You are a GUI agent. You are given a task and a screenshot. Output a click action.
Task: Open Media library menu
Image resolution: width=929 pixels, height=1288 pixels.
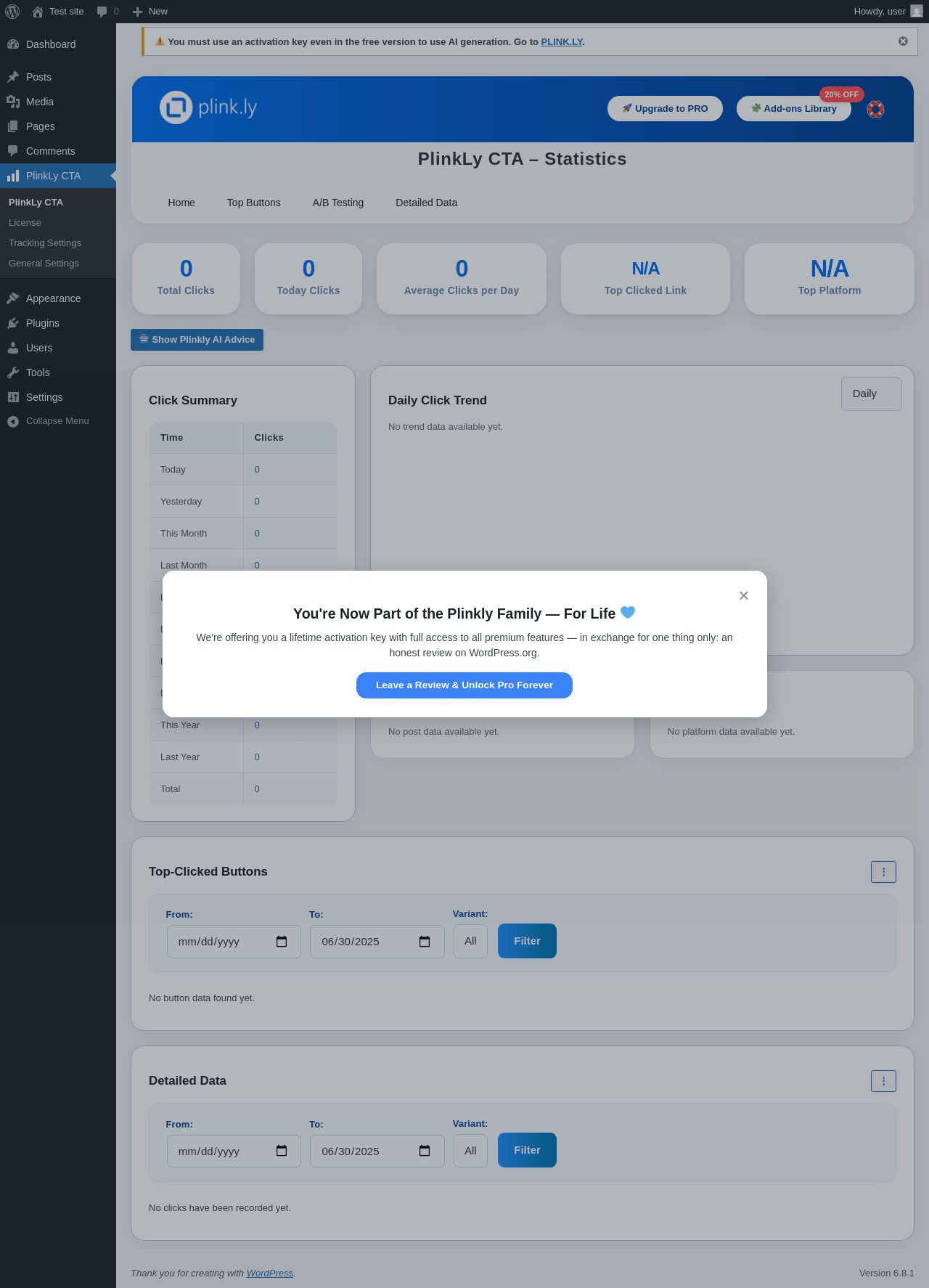point(58,102)
